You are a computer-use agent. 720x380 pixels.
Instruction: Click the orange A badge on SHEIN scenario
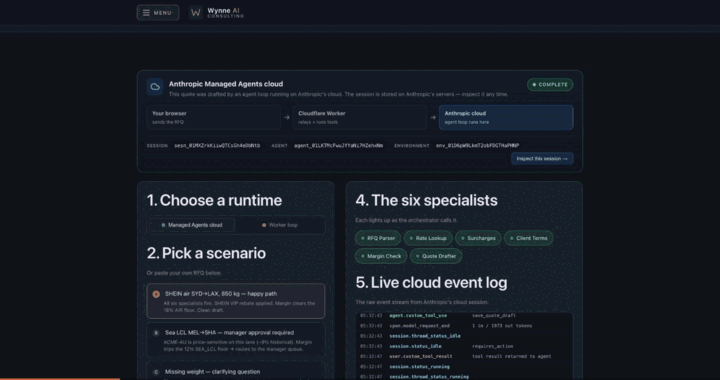click(156, 294)
